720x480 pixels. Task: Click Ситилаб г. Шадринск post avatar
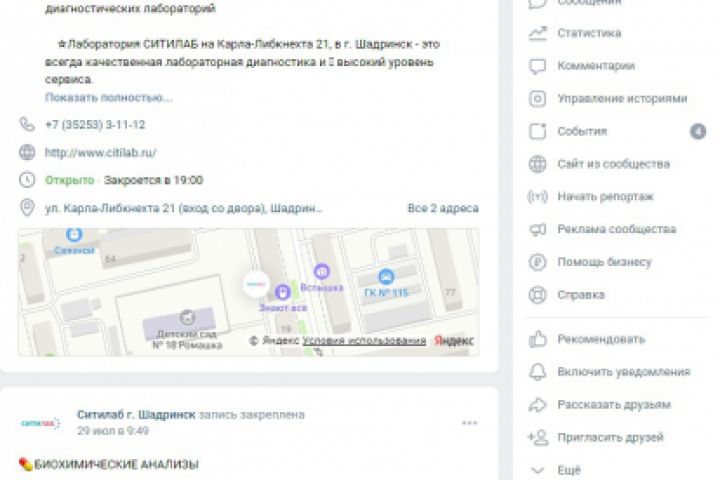tap(40, 423)
